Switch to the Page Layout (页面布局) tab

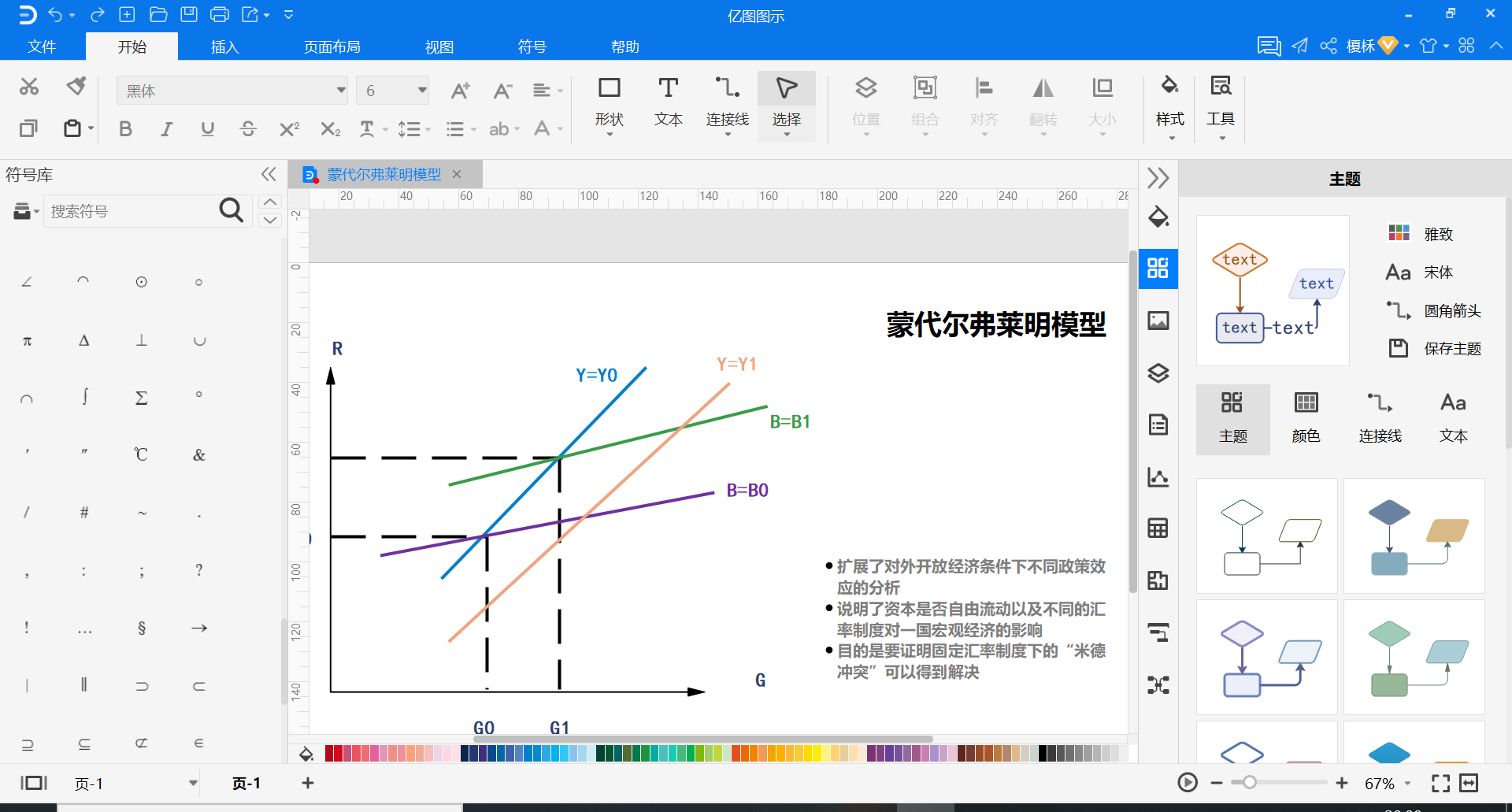(332, 46)
